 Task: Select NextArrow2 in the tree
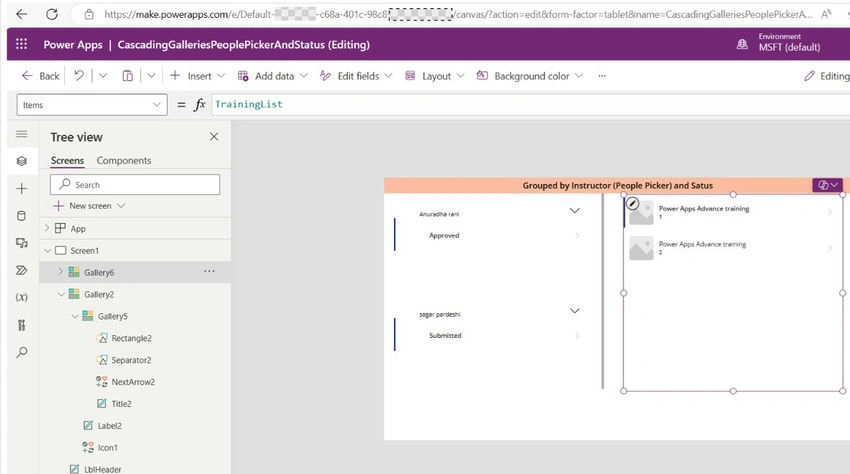(133, 382)
